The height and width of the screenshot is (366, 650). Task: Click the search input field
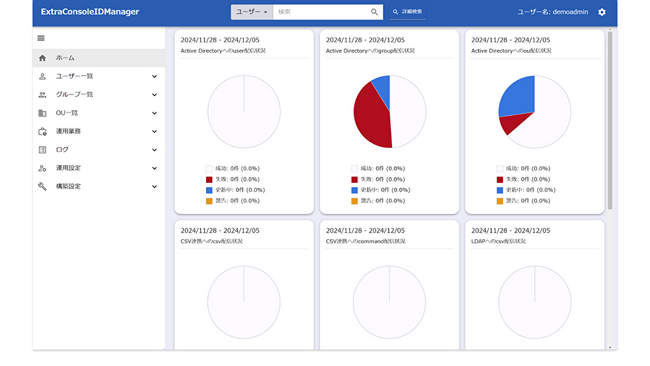pyautogui.click(x=322, y=12)
